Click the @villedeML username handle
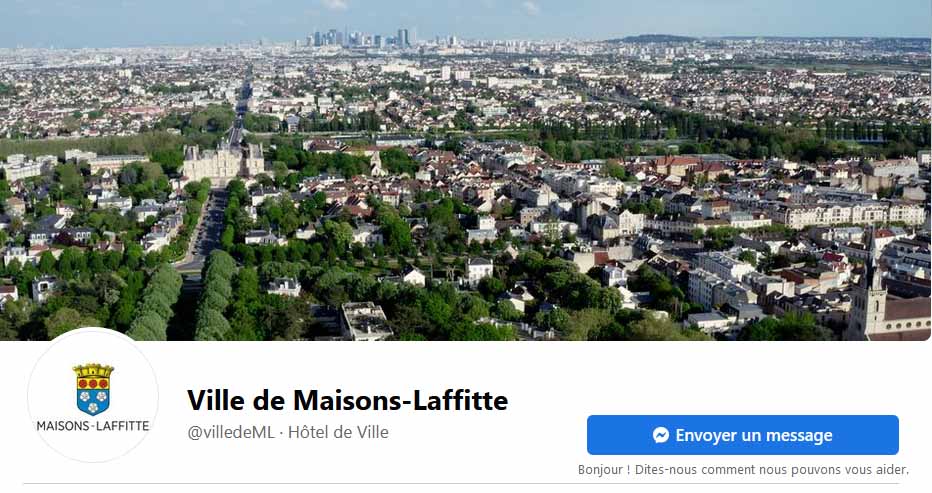The height and width of the screenshot is (493, 932). pyautogui.click(x=231, y=432)
